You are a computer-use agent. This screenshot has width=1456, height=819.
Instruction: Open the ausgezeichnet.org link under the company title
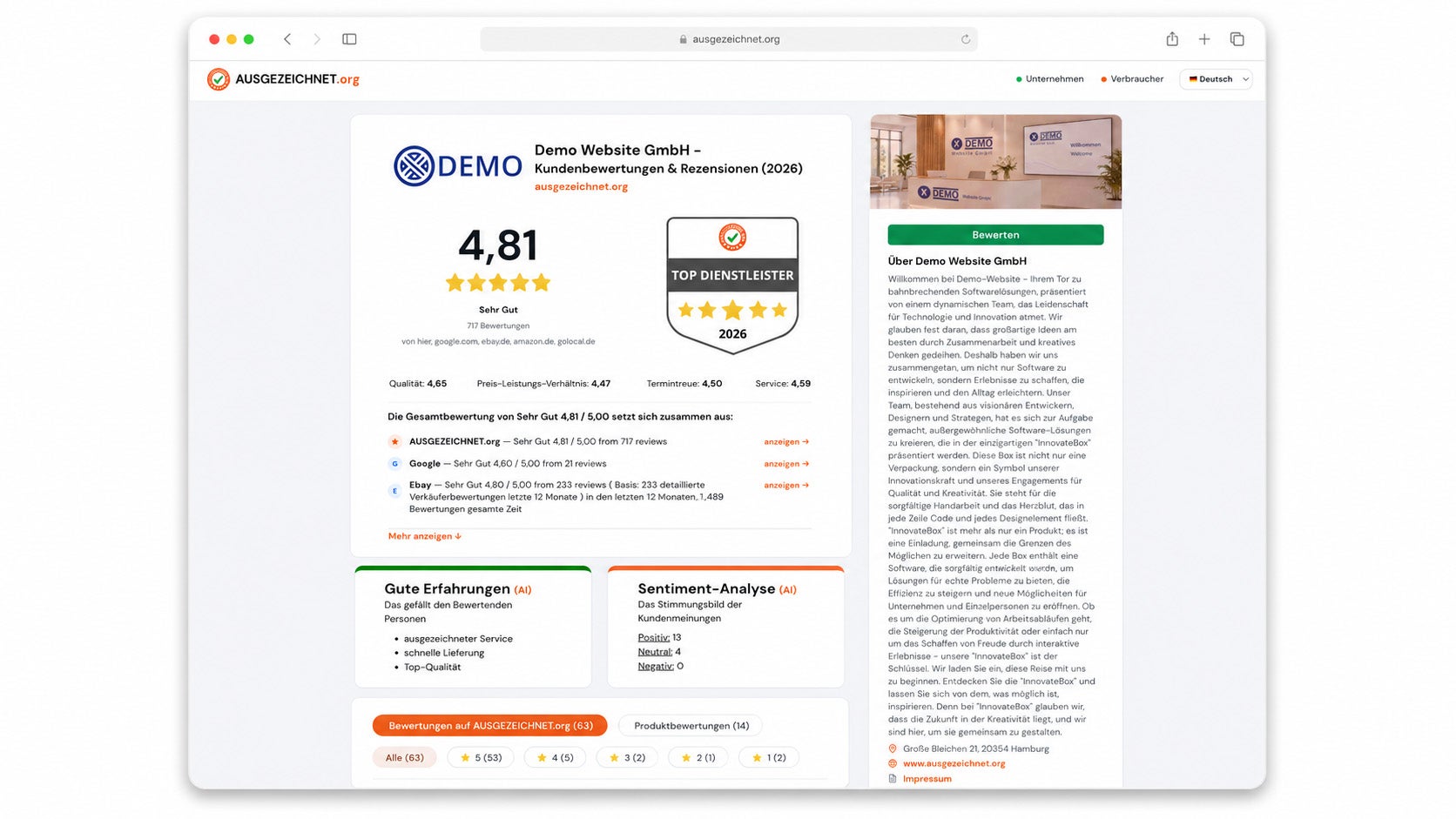[x=581, y=186]
